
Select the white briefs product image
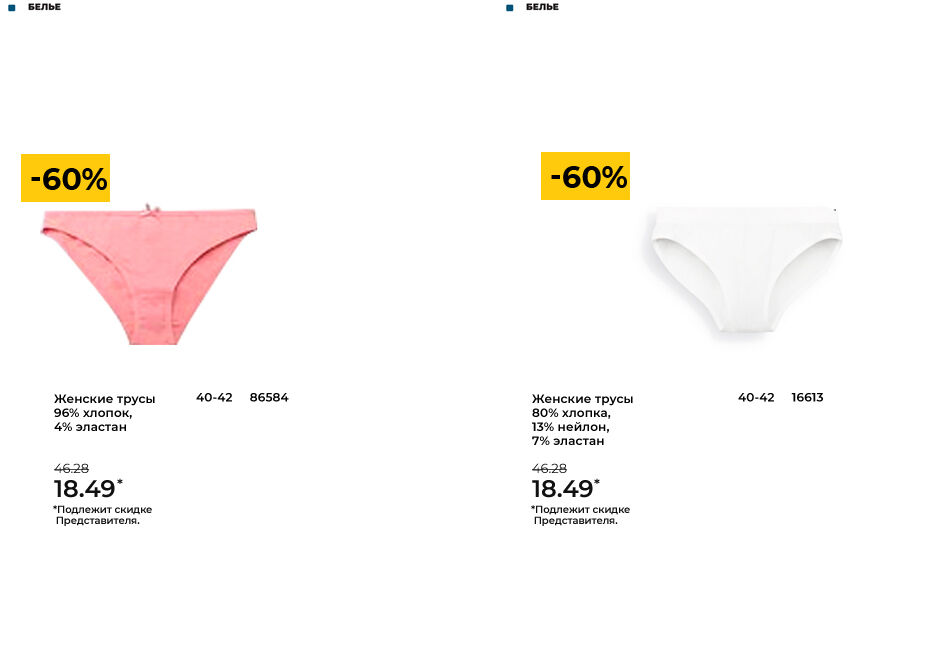pyautogui.click(x=745, y=269)
